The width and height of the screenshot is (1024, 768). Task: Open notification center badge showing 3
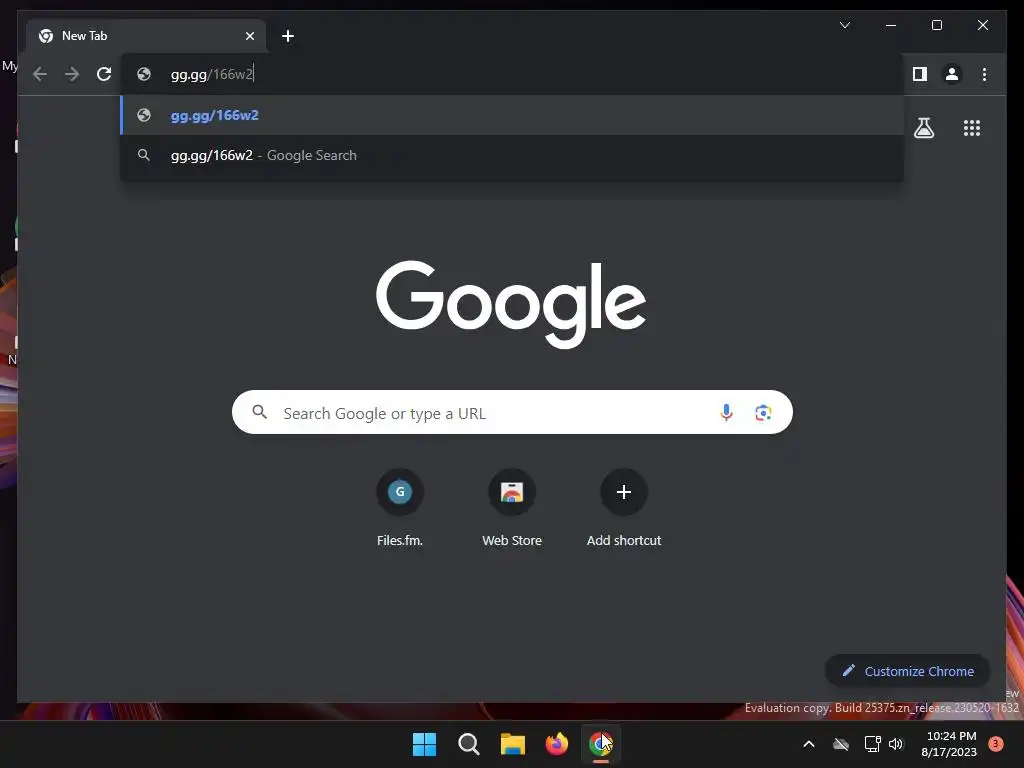pos(995,744)
